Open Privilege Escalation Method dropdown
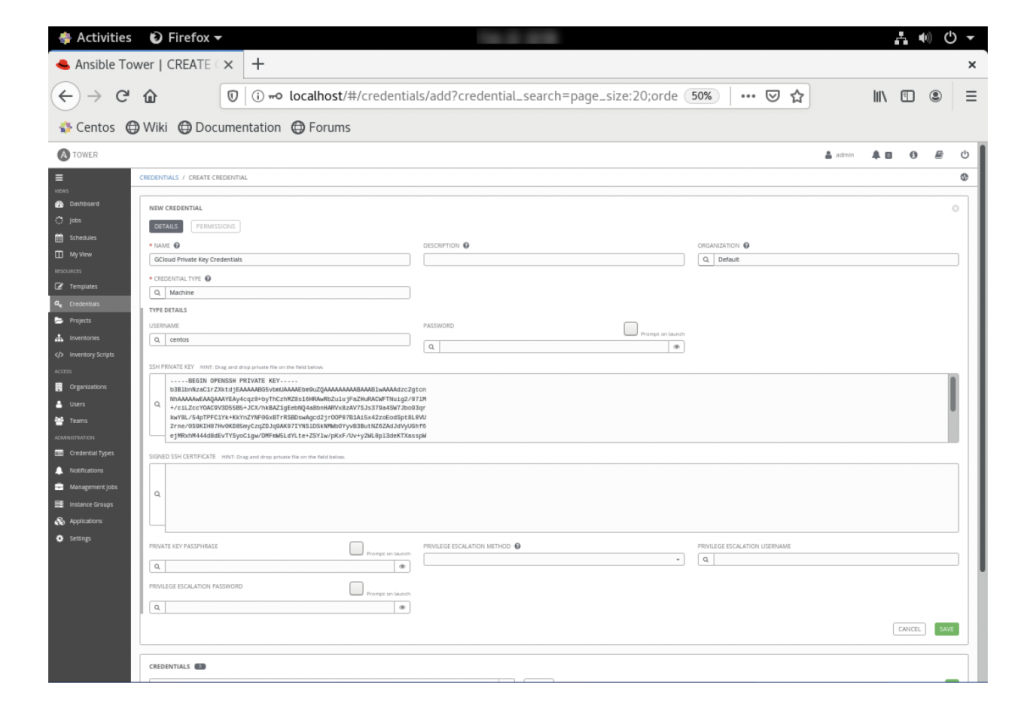 coord(555,560)
